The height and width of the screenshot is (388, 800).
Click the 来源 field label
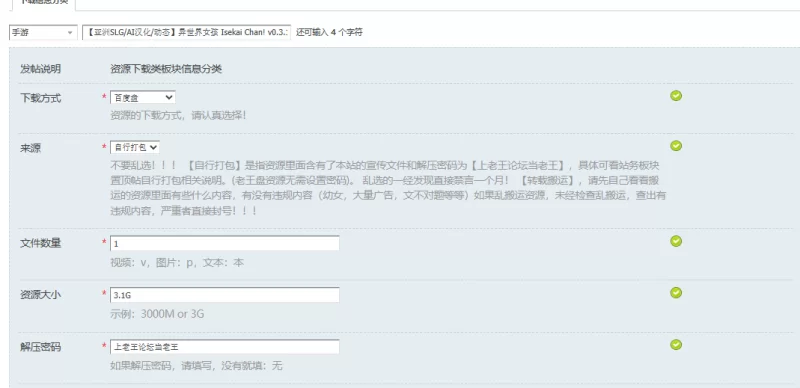click(x=30, y=148)
